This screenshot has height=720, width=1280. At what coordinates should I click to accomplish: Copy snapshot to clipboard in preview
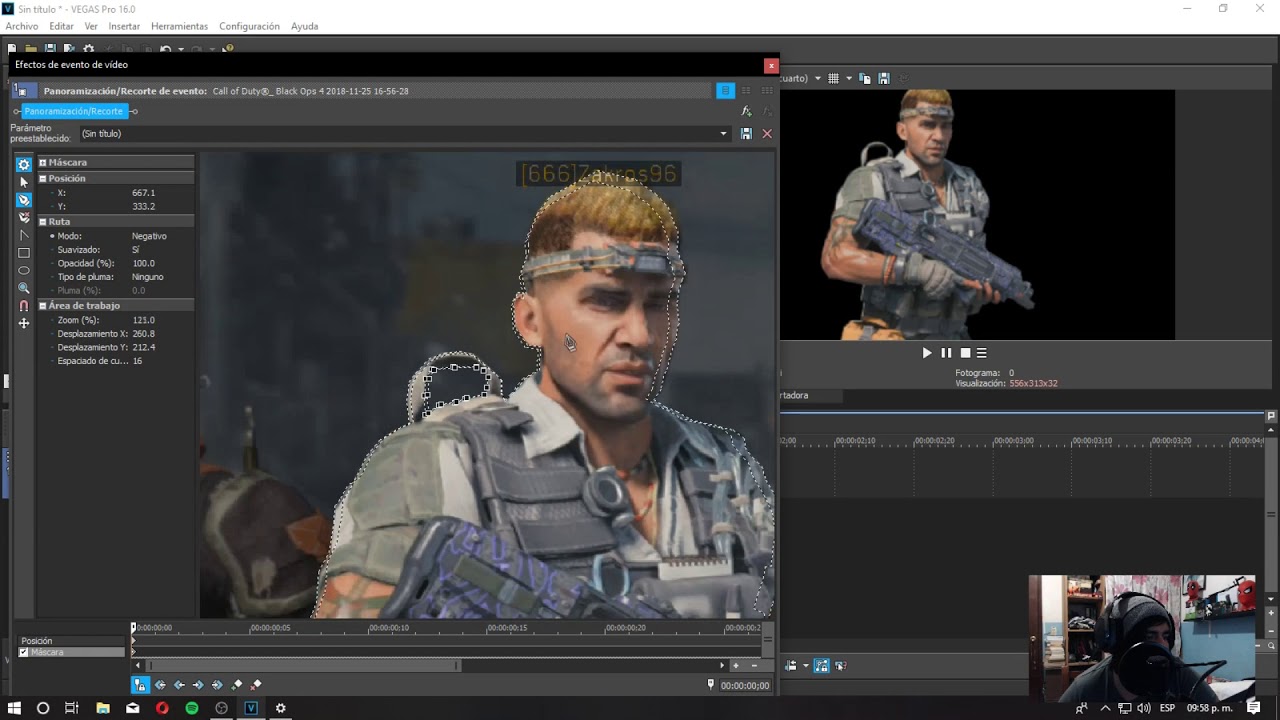click(866, 78)
